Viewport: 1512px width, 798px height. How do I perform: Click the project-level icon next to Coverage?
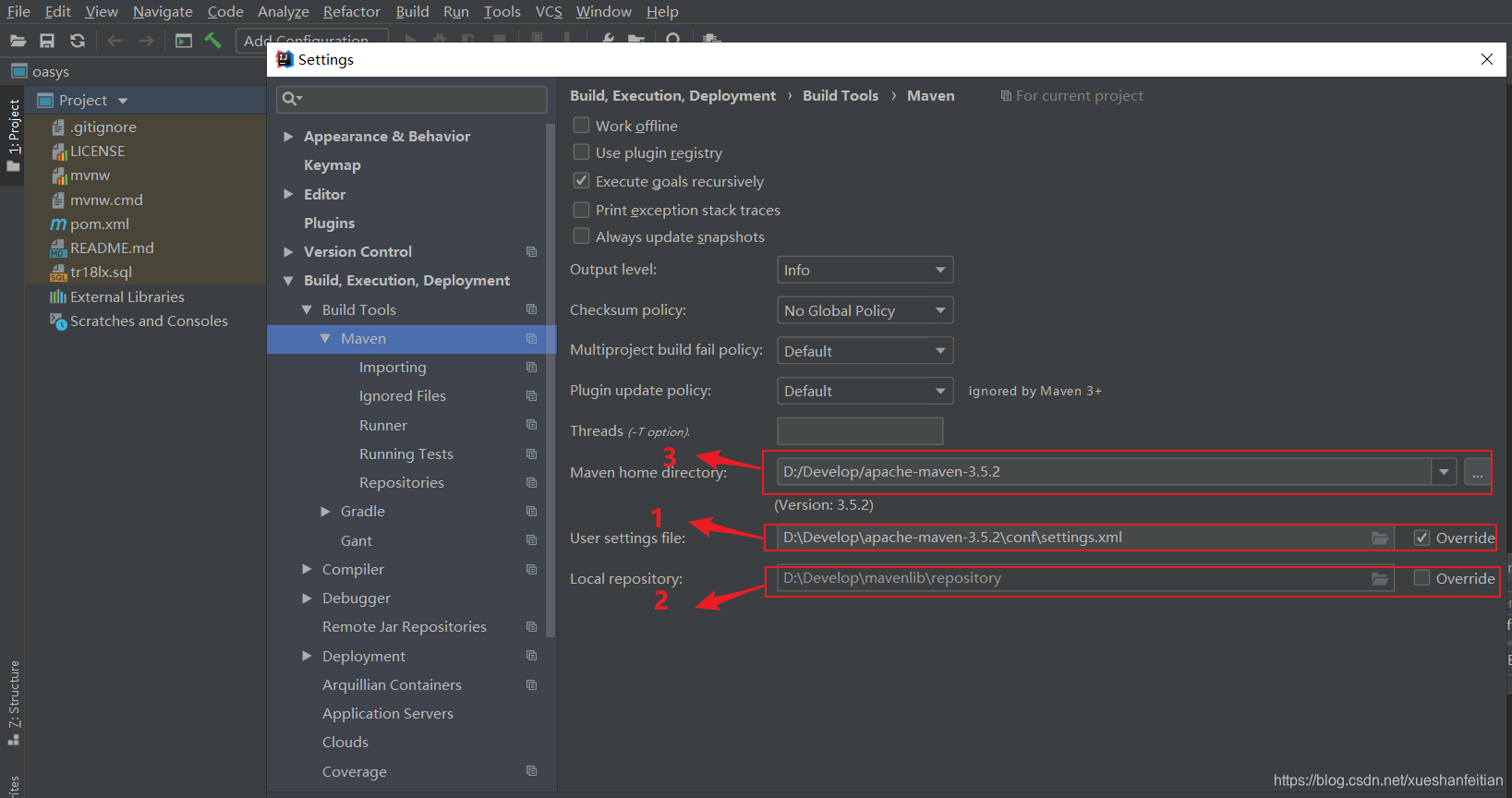(x=531, y=771)
